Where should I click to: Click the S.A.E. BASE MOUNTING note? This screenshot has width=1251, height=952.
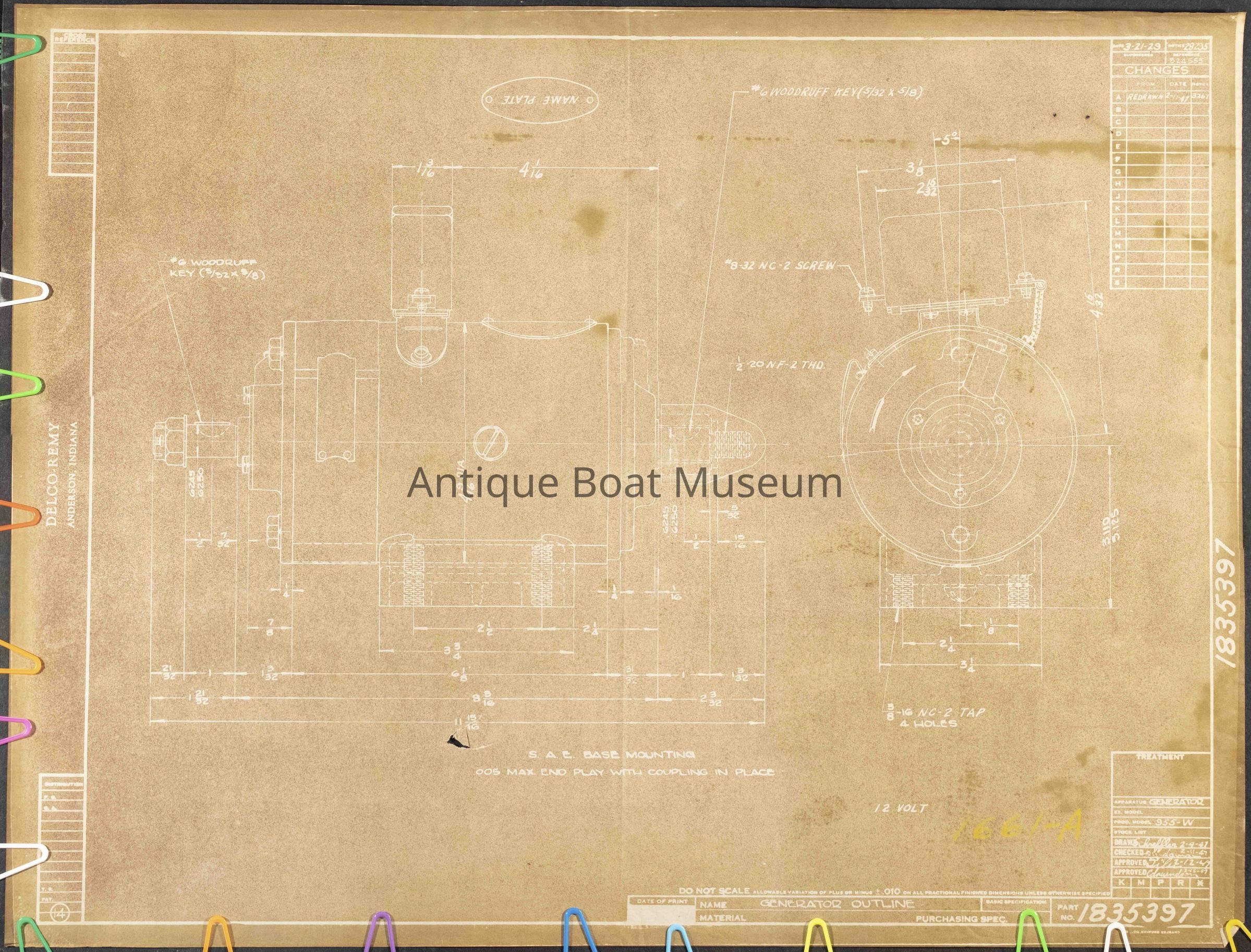(x=612, y=754)
